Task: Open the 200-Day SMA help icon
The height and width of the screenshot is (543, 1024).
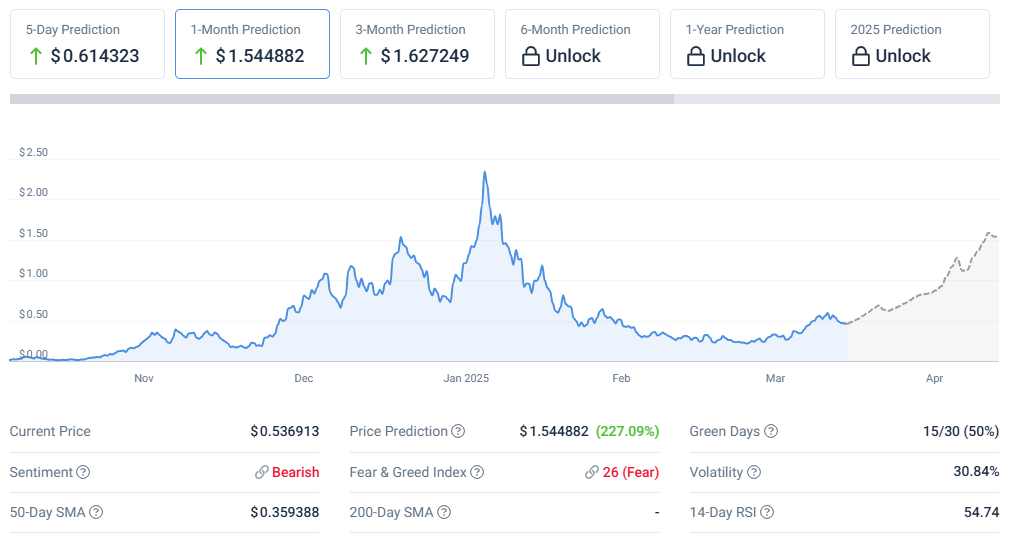Action: click(x=444, y=512)
